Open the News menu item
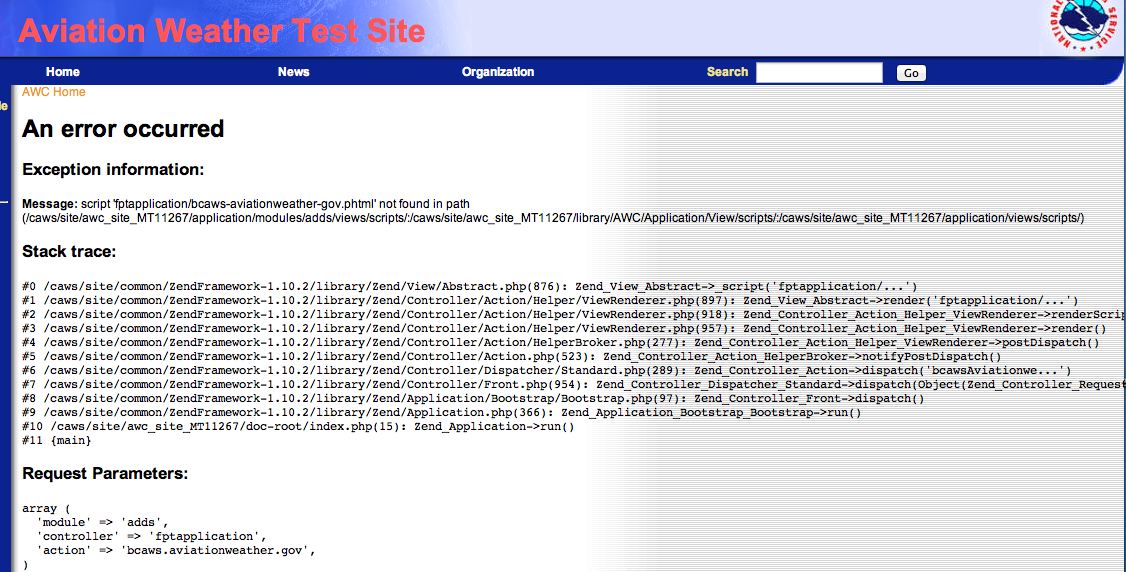 point(293,72)
